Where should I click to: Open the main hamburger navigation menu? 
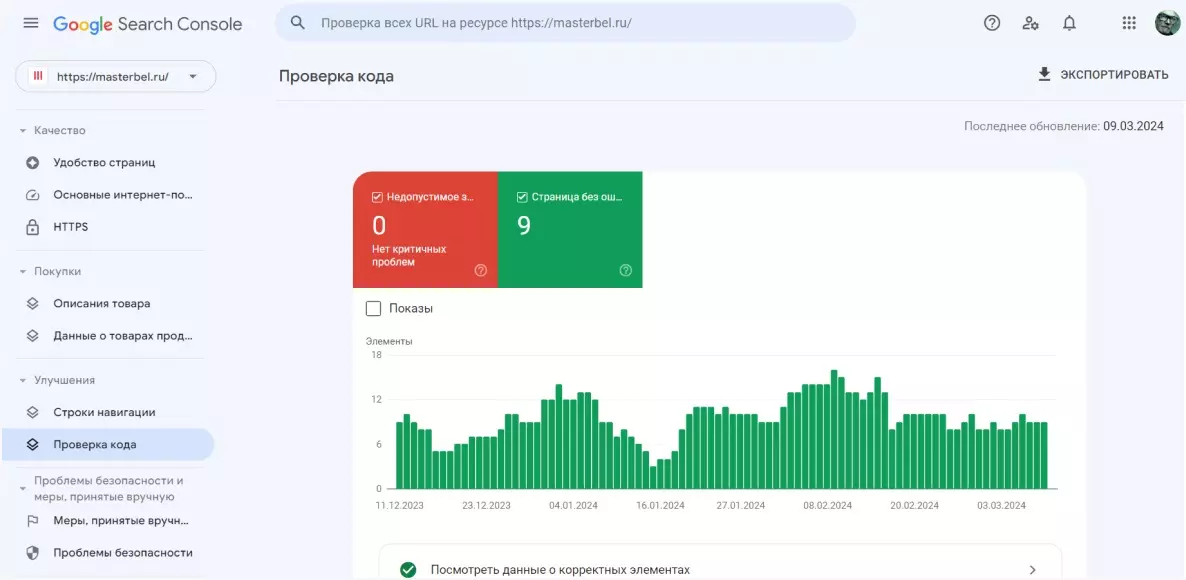[x=31, y=23]
